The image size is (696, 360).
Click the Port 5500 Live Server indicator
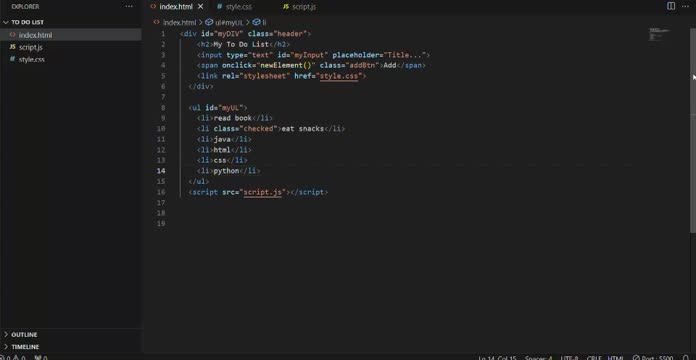[652, 357]
